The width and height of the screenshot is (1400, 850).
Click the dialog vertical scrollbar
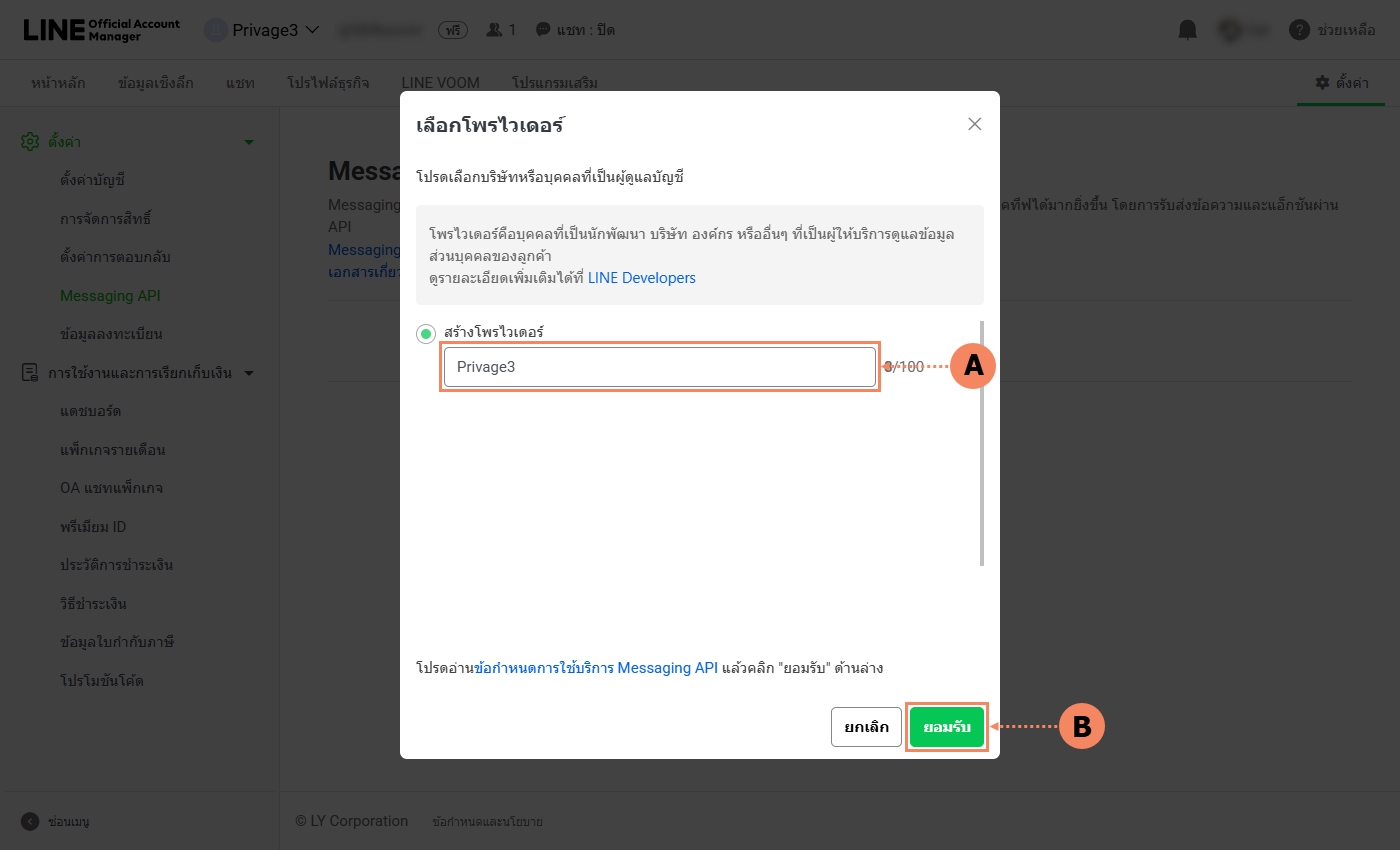click(982, 443)
